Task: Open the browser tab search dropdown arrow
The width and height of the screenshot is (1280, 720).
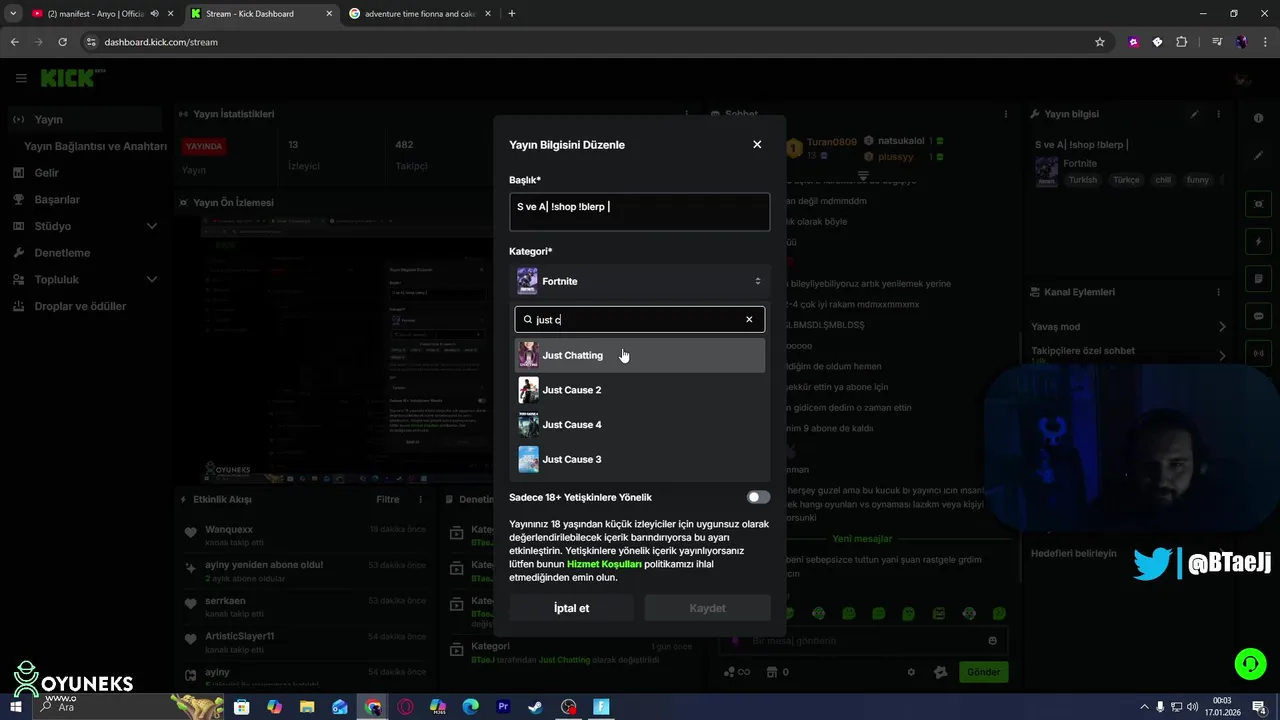Action: [x=13, y=14]
